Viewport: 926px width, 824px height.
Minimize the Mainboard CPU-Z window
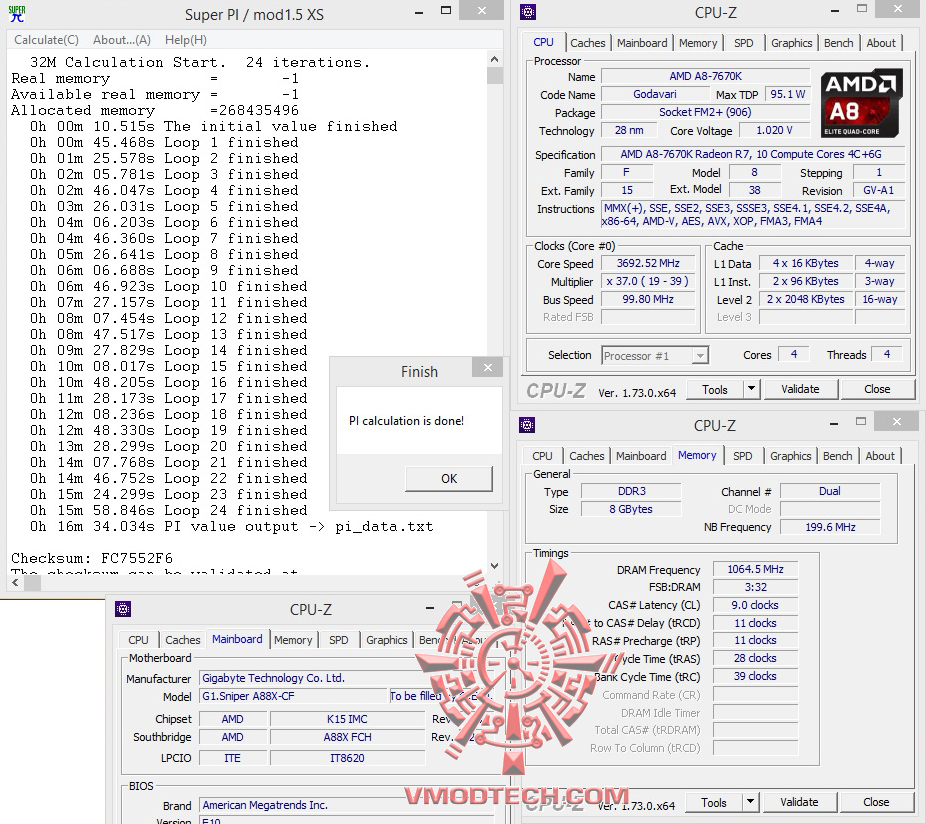(430, 607)
